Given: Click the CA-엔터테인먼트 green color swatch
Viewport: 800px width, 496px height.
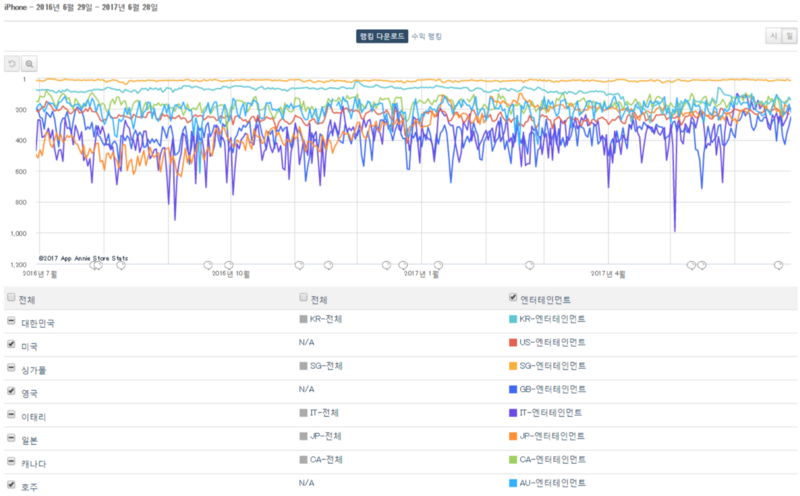Looking at the screenshot, I should [513, 460].
